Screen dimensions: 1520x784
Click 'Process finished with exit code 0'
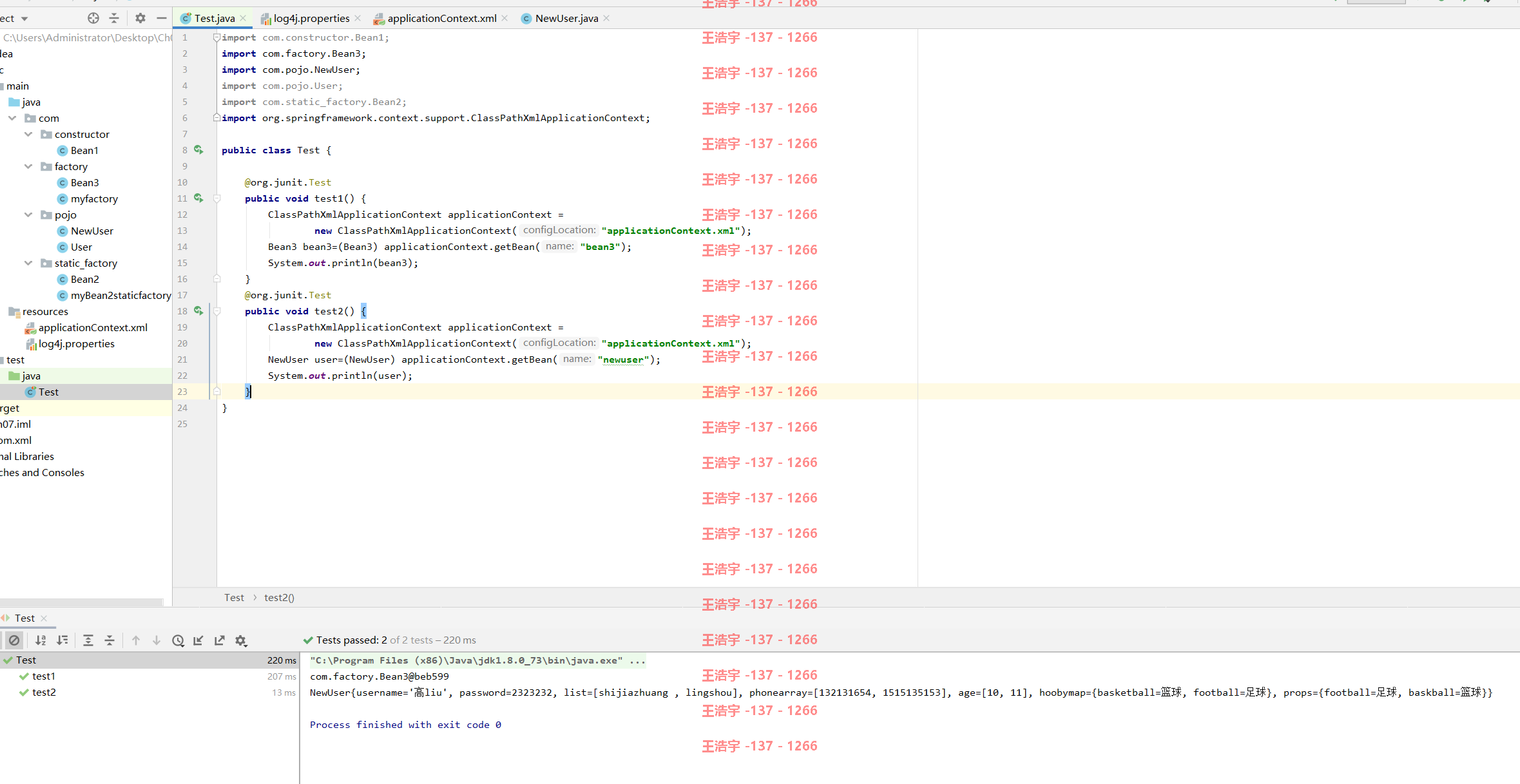tap(405, 725)
